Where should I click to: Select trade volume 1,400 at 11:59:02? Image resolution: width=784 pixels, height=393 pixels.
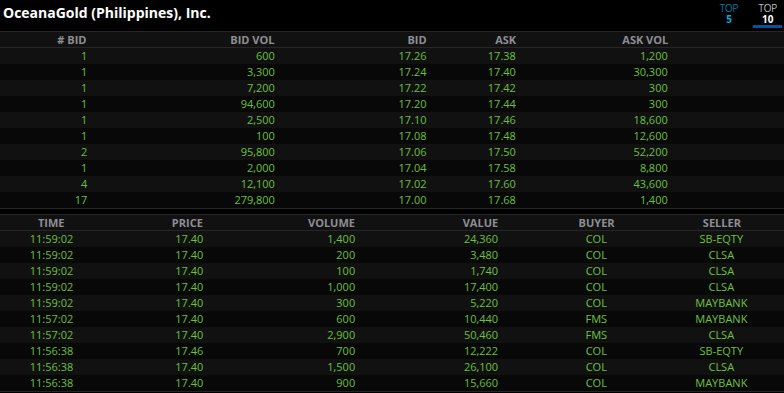341,239
